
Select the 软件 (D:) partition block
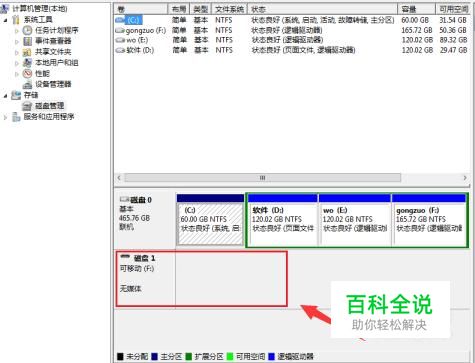coord(283,220)
